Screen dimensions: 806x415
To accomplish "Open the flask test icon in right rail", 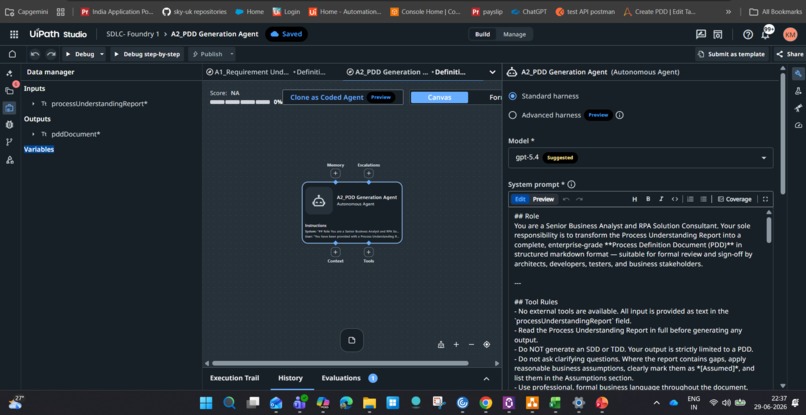I will (x=798, y=91).
